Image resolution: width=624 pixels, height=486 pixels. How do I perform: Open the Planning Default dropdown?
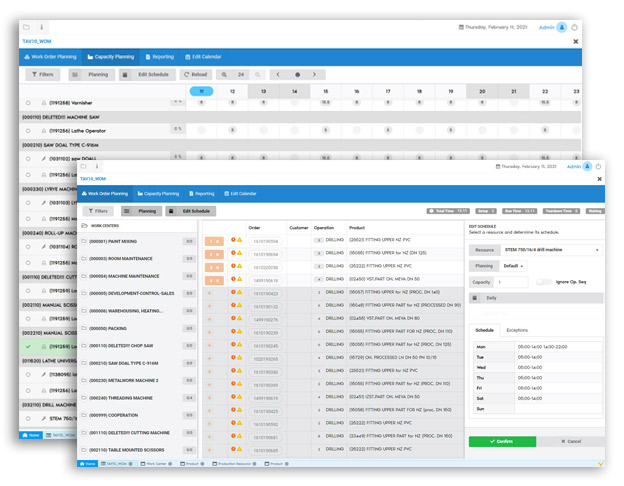514,266
